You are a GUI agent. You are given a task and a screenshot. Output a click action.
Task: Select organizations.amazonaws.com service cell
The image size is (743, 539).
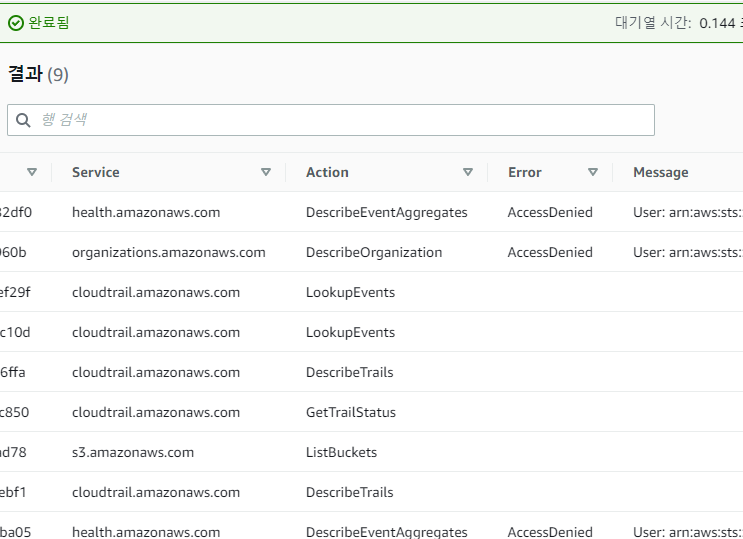point(169,252)
